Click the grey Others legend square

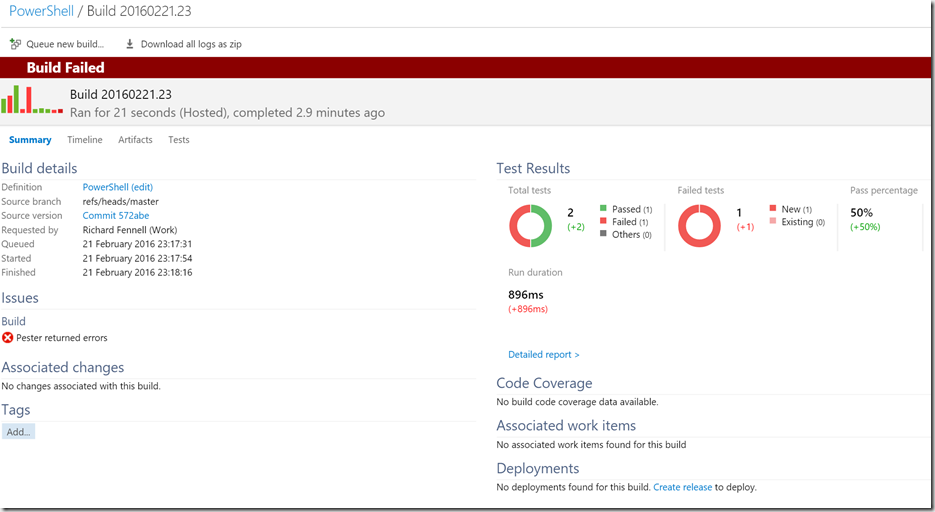603,234
